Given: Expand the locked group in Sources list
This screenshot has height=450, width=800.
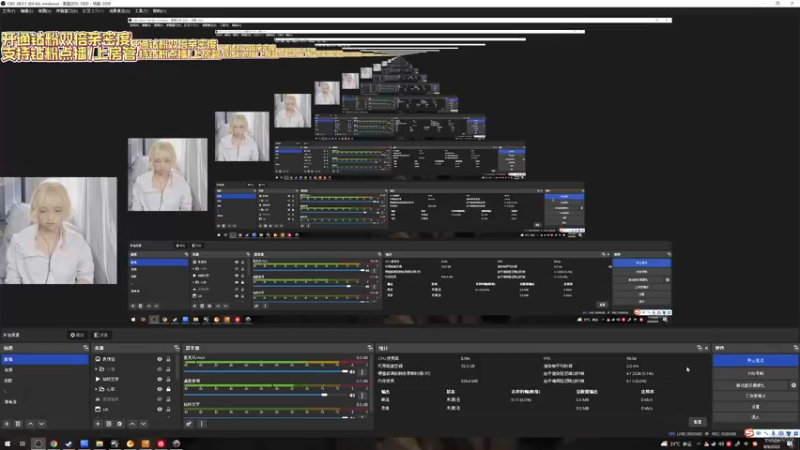Looking at the screenshot, I should coord(96,389).
